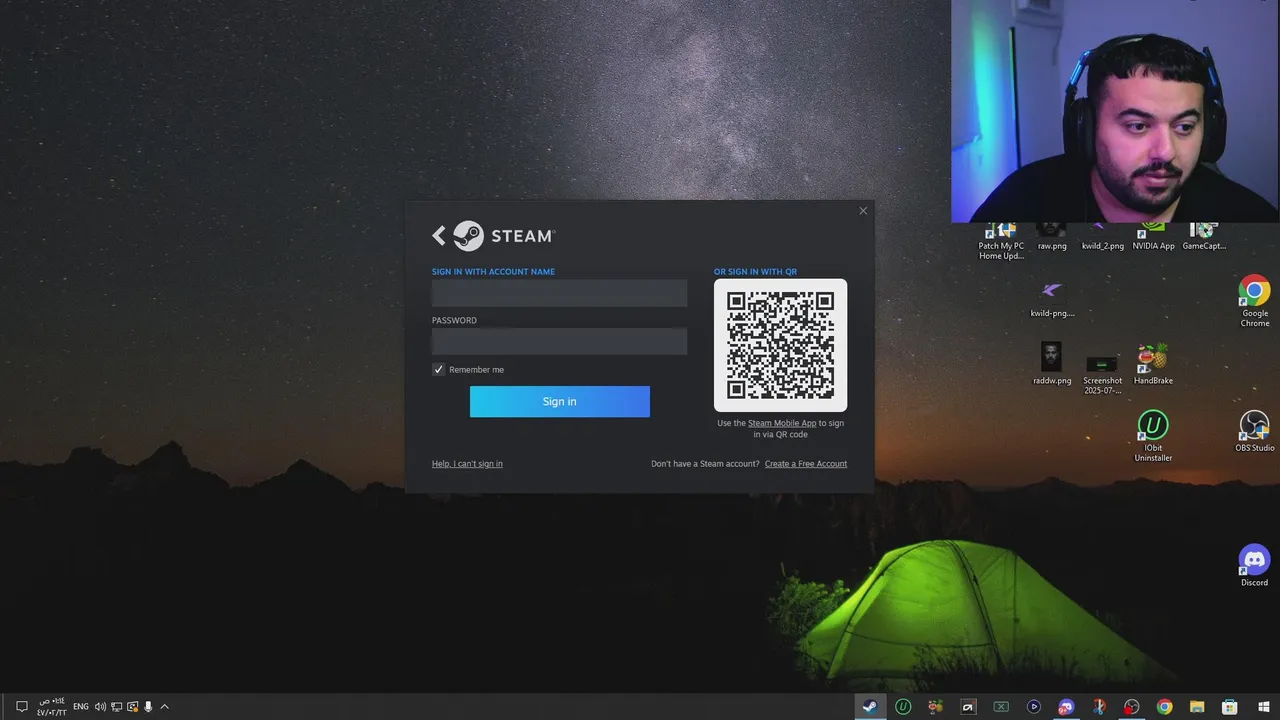Go back using the Steam dialog's arrow

(x=438, y=236)
